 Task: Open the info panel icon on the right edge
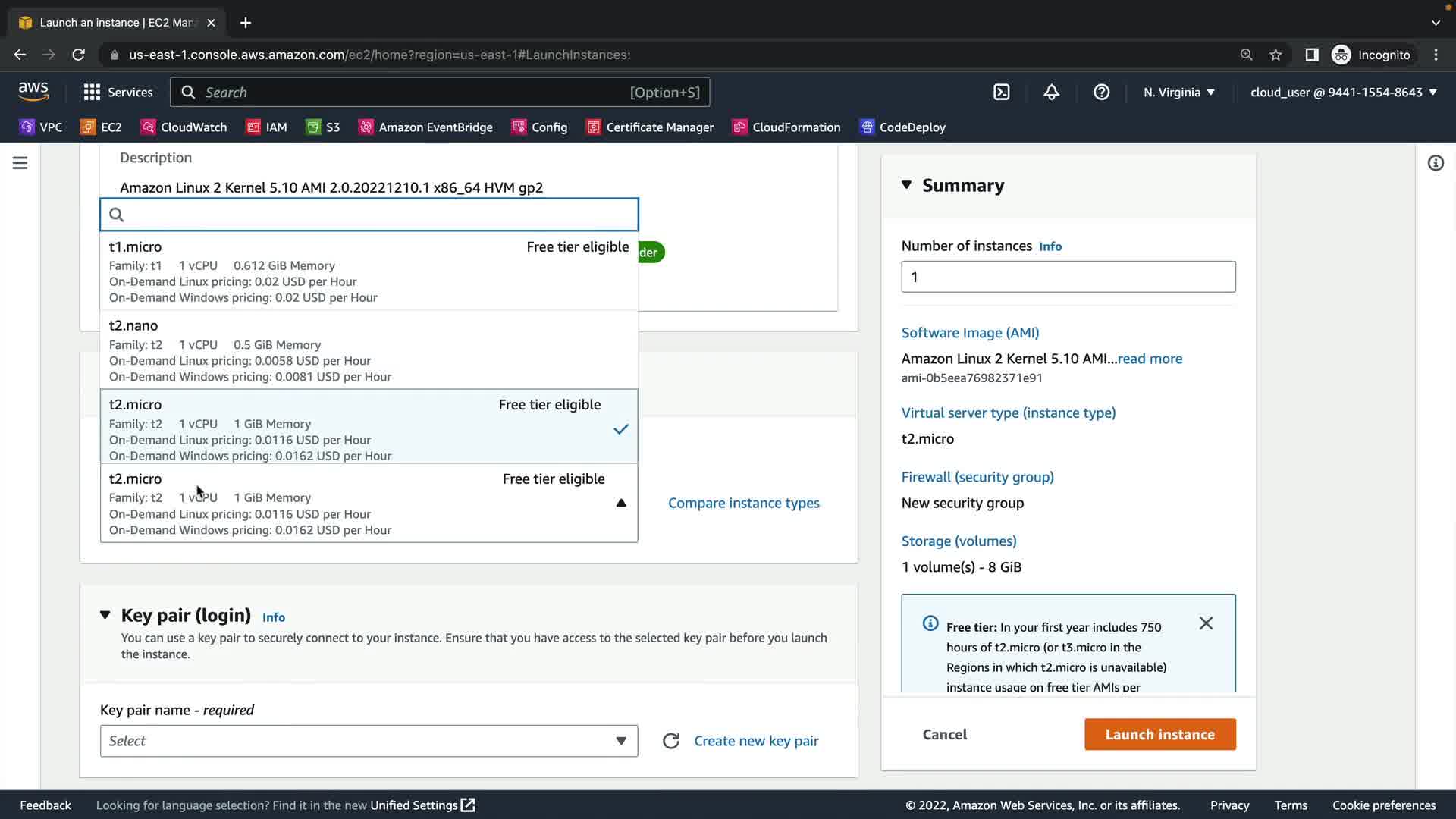pos(1436,163)
